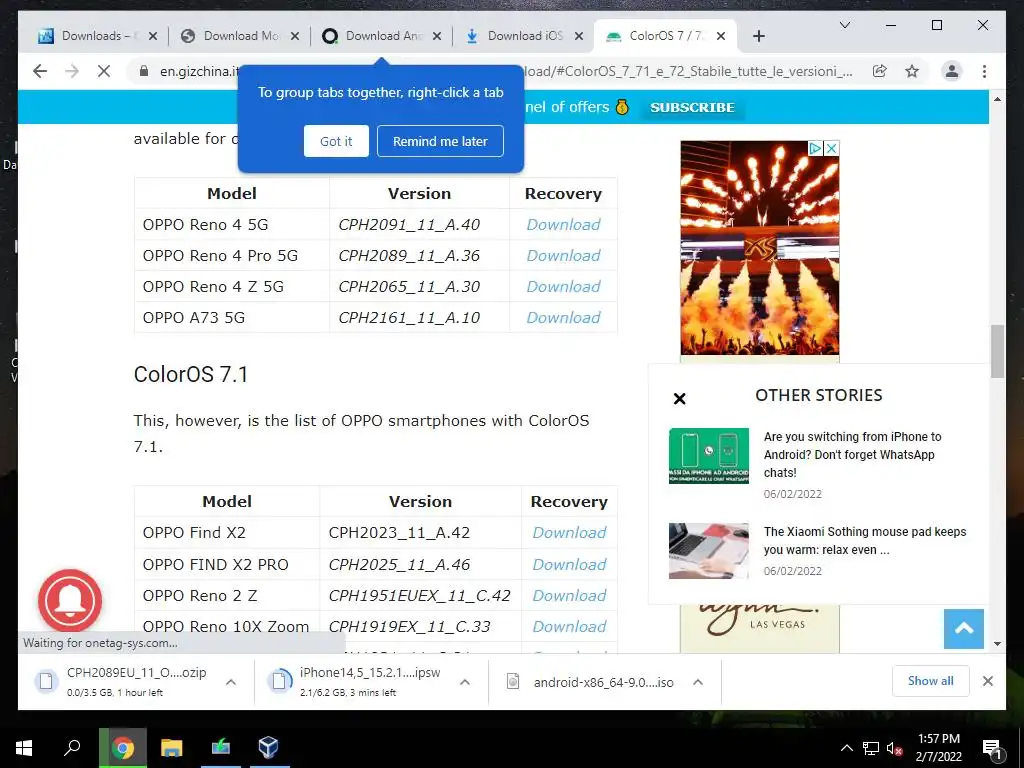The width and height of the screenshot is (1024, 768).
Task: Open the Windows Start menu
Action: click(24, 748)
